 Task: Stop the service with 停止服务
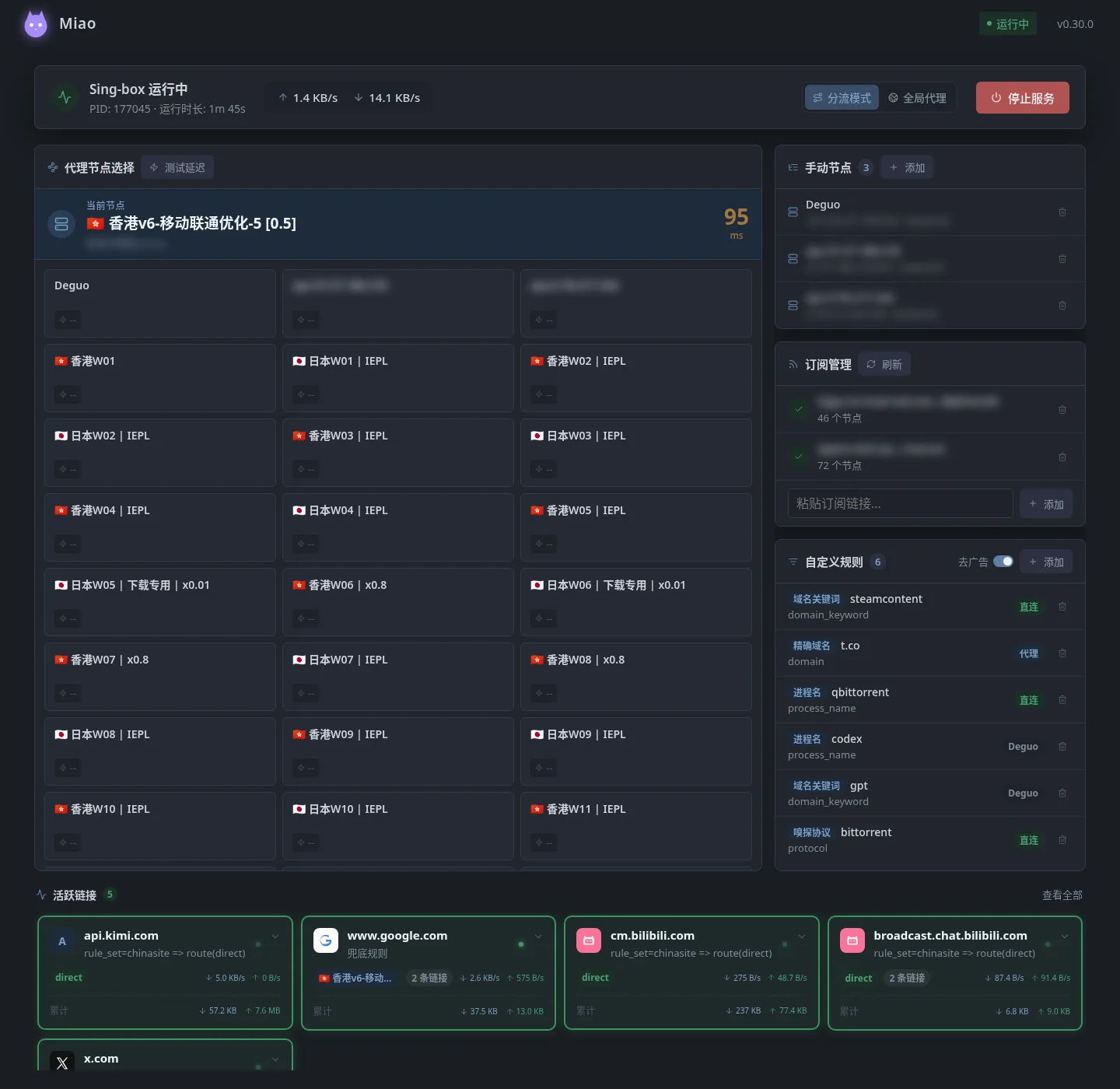1023,98
